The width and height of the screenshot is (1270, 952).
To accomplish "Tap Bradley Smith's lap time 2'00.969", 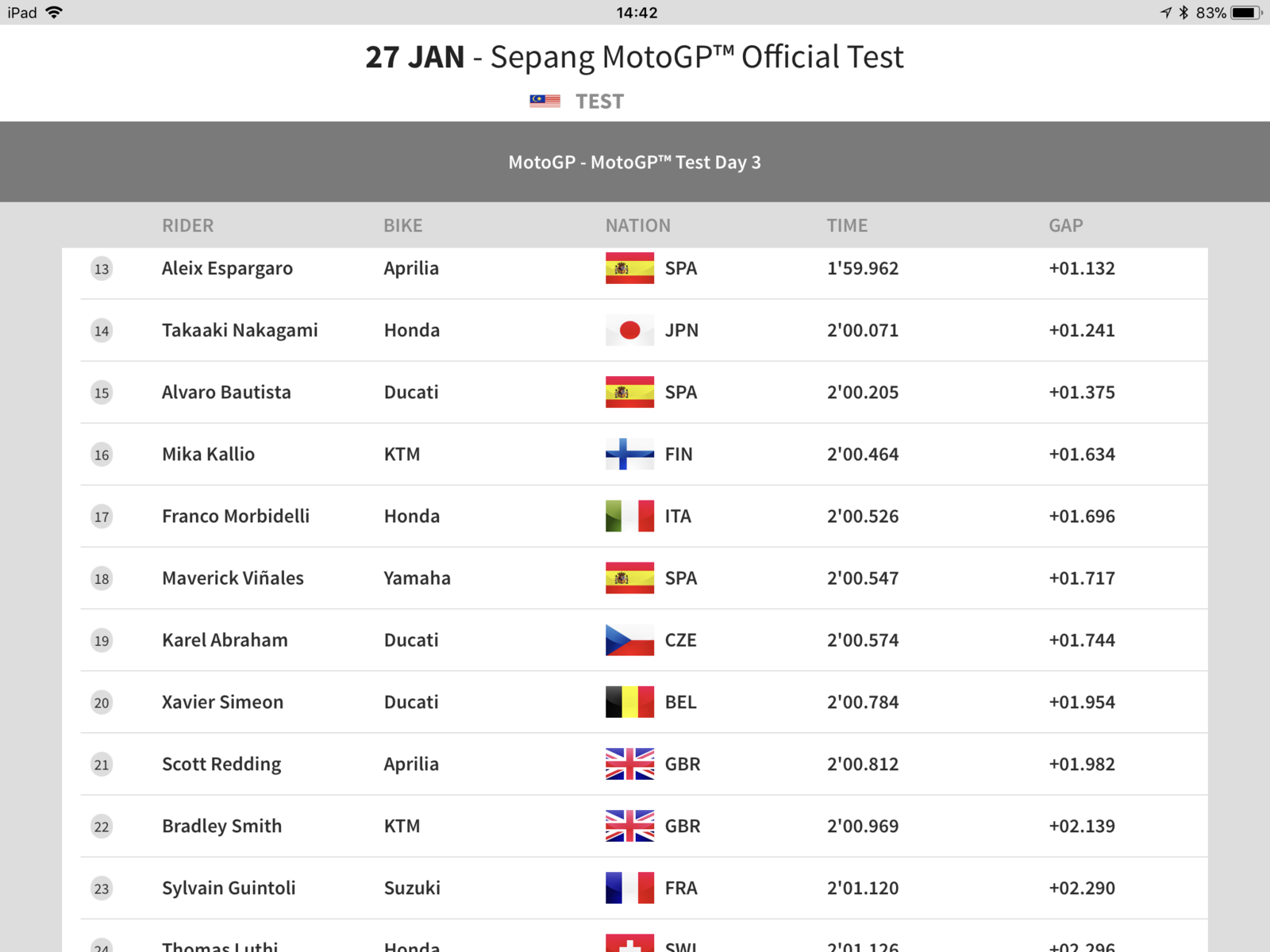I will point(863,826).
